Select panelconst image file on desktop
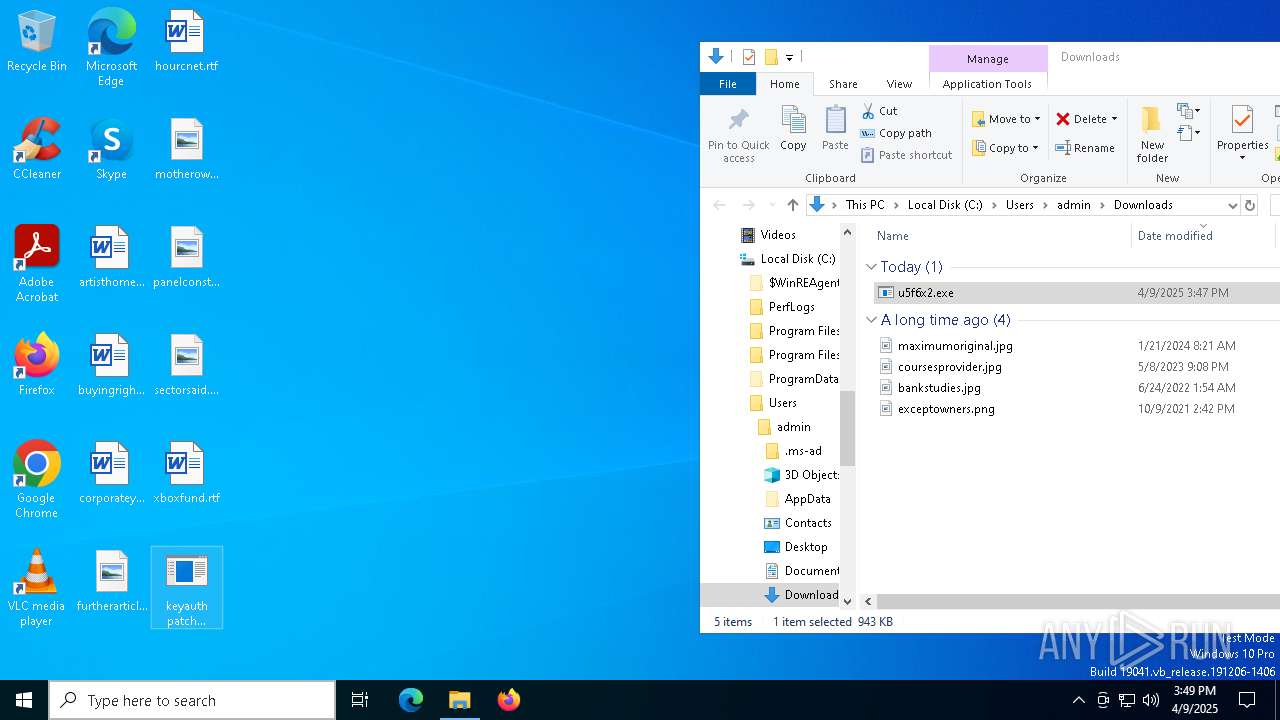The image size is (1280, 720). pyautogui.click(x=186, y=258)
